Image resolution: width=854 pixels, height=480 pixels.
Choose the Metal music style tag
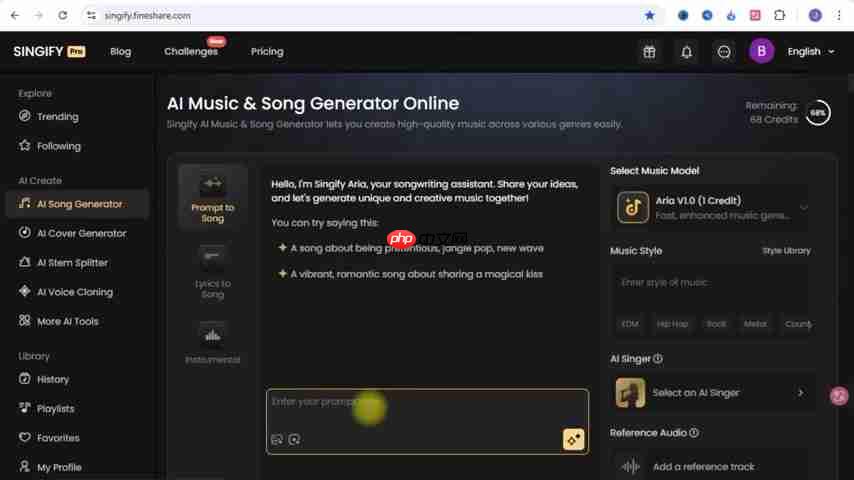(x=755, y=324)
